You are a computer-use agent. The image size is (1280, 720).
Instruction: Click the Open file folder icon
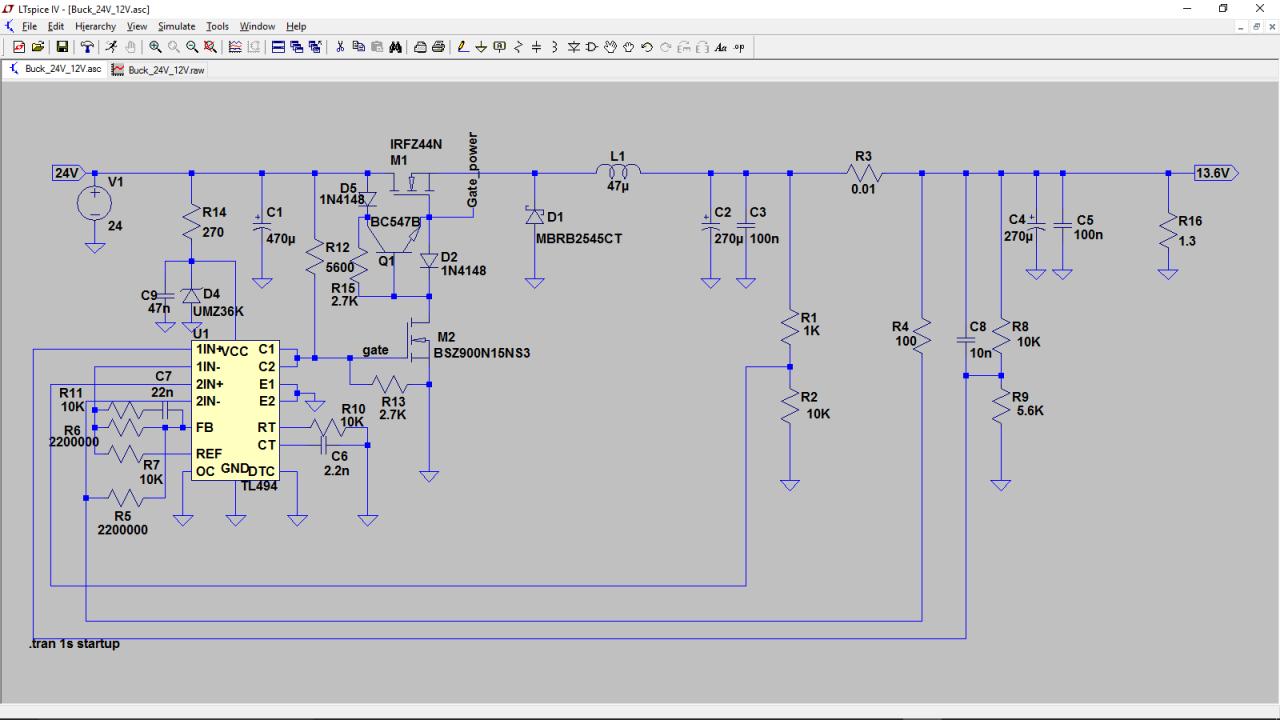click(x=38, y=47)
